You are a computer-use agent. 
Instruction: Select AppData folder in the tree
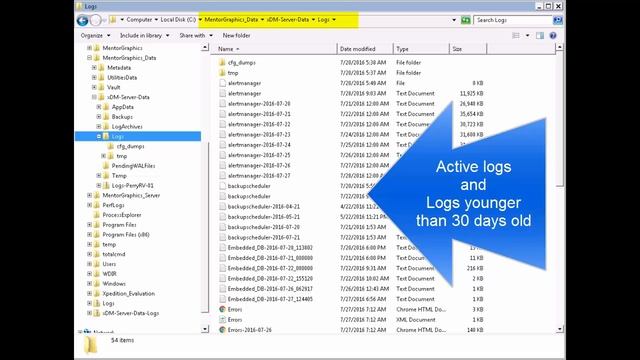122,107
